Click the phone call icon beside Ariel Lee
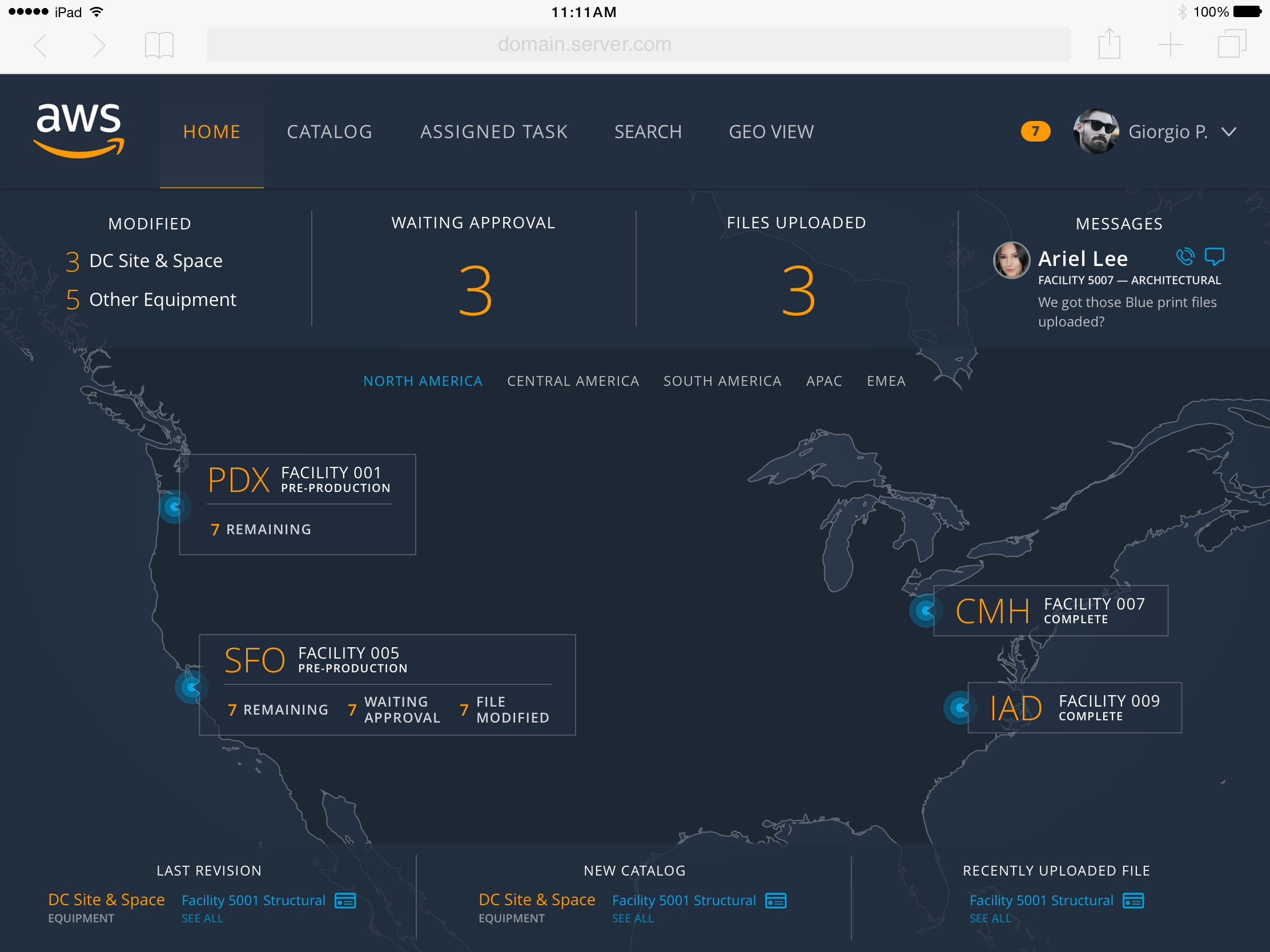 tap(1184, 256)
